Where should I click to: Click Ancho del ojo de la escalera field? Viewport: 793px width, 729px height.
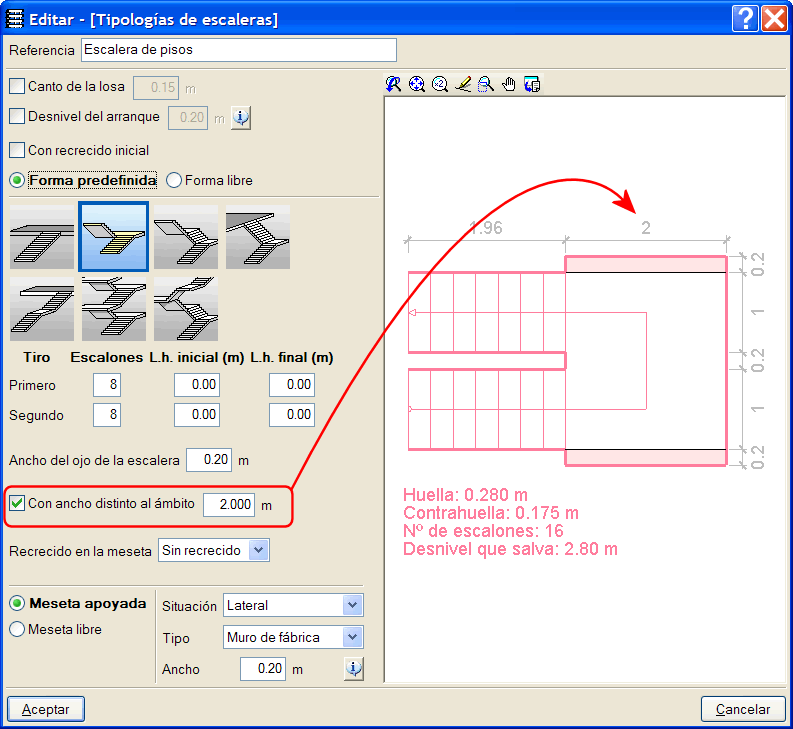[x=209, y=460]
